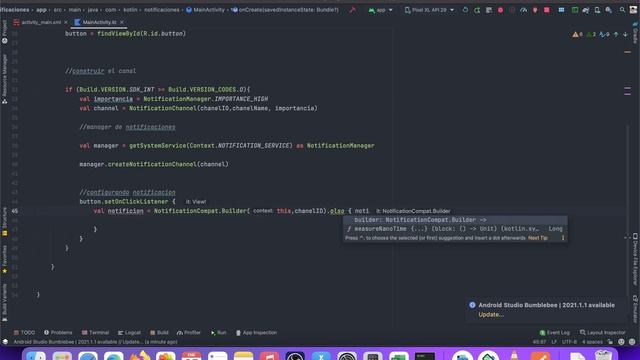
Task: Click the Sync Project with Gradle elephant icon
Action: (586, 10)
